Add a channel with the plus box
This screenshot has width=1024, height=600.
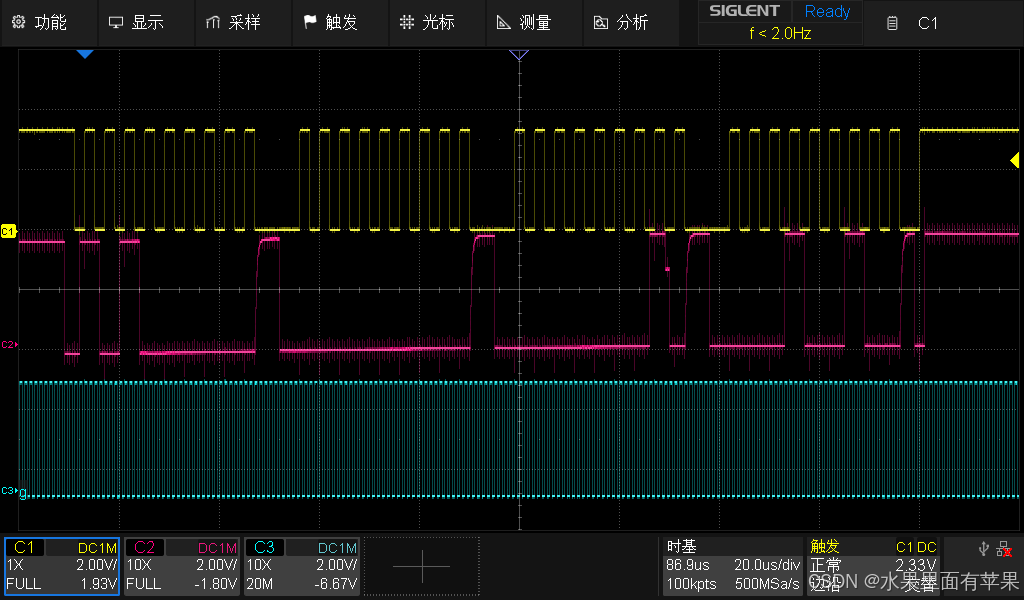pos(422,566)
